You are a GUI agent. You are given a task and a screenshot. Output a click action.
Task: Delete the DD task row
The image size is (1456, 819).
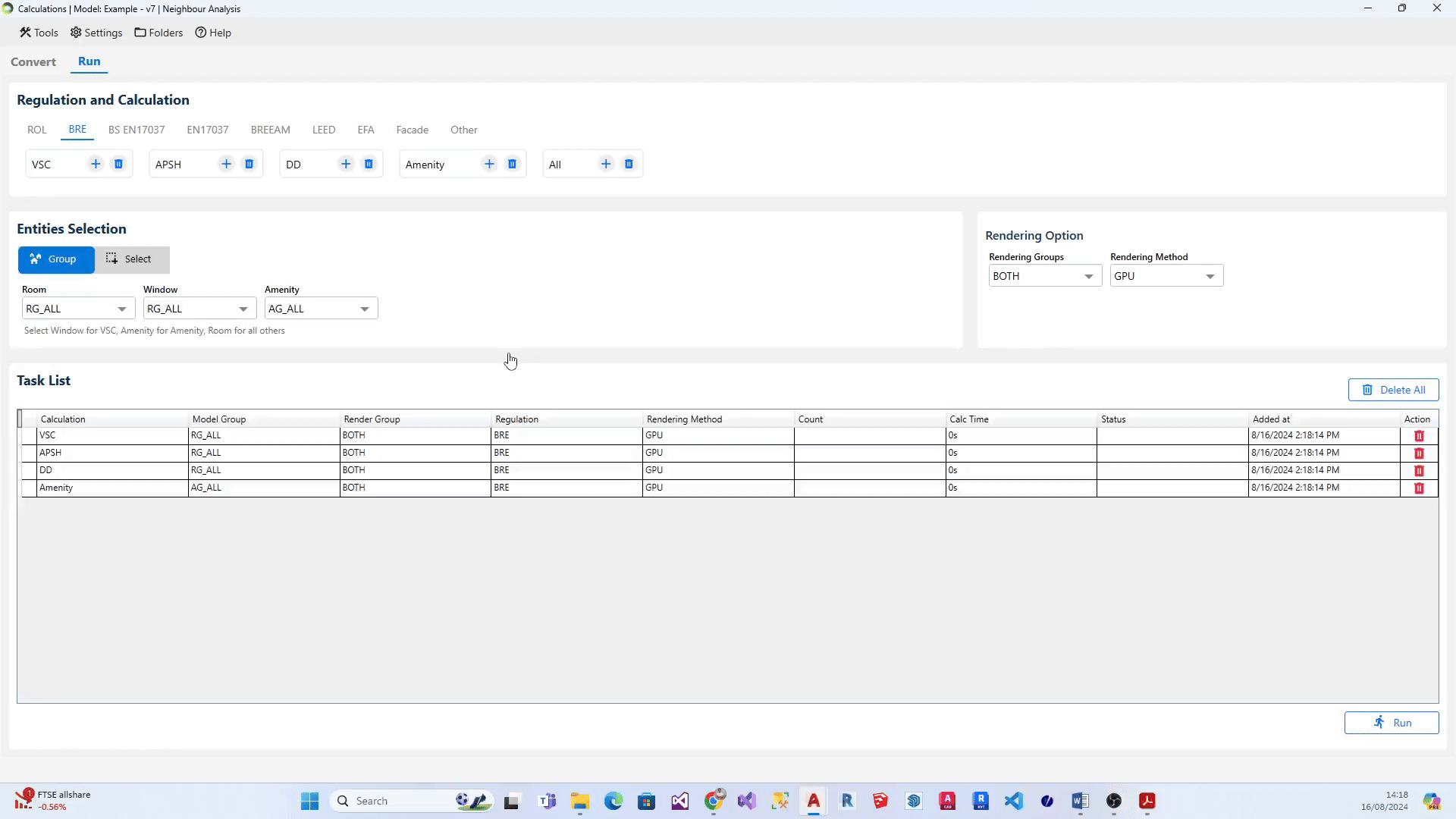[1419, 471]
